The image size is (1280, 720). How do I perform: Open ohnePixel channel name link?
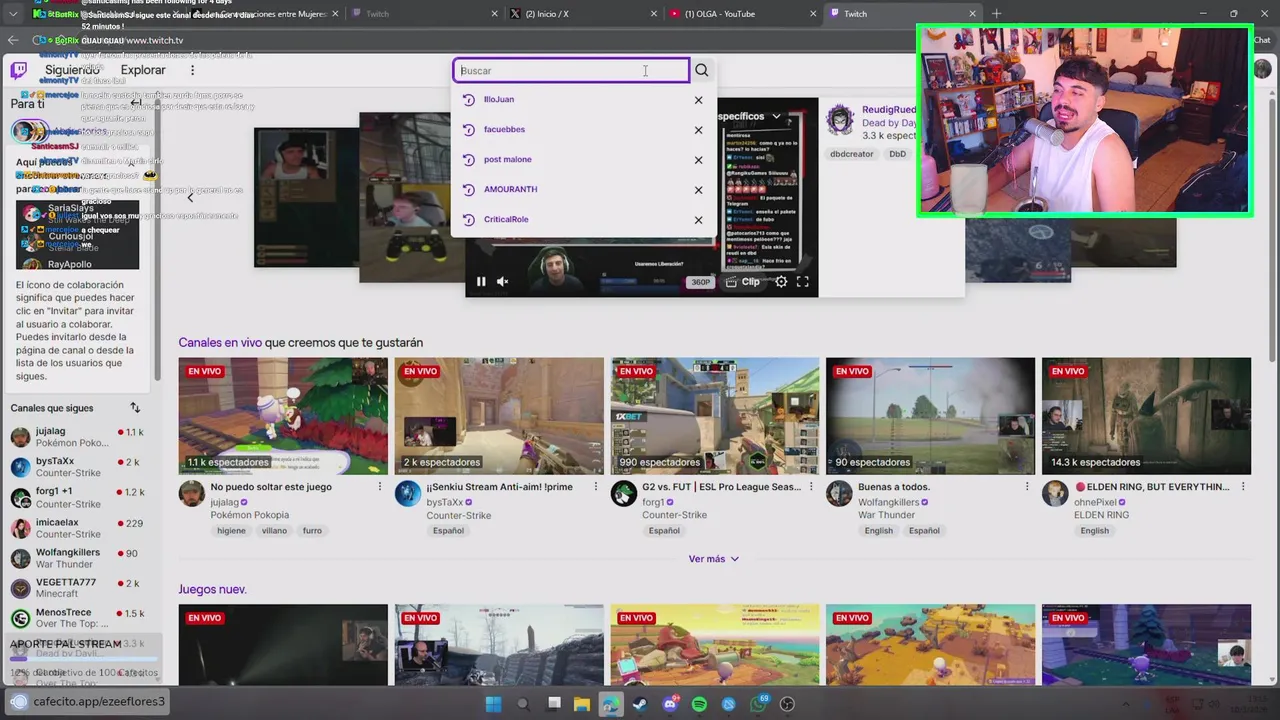pyautogui.click(x=1095, y=502)
